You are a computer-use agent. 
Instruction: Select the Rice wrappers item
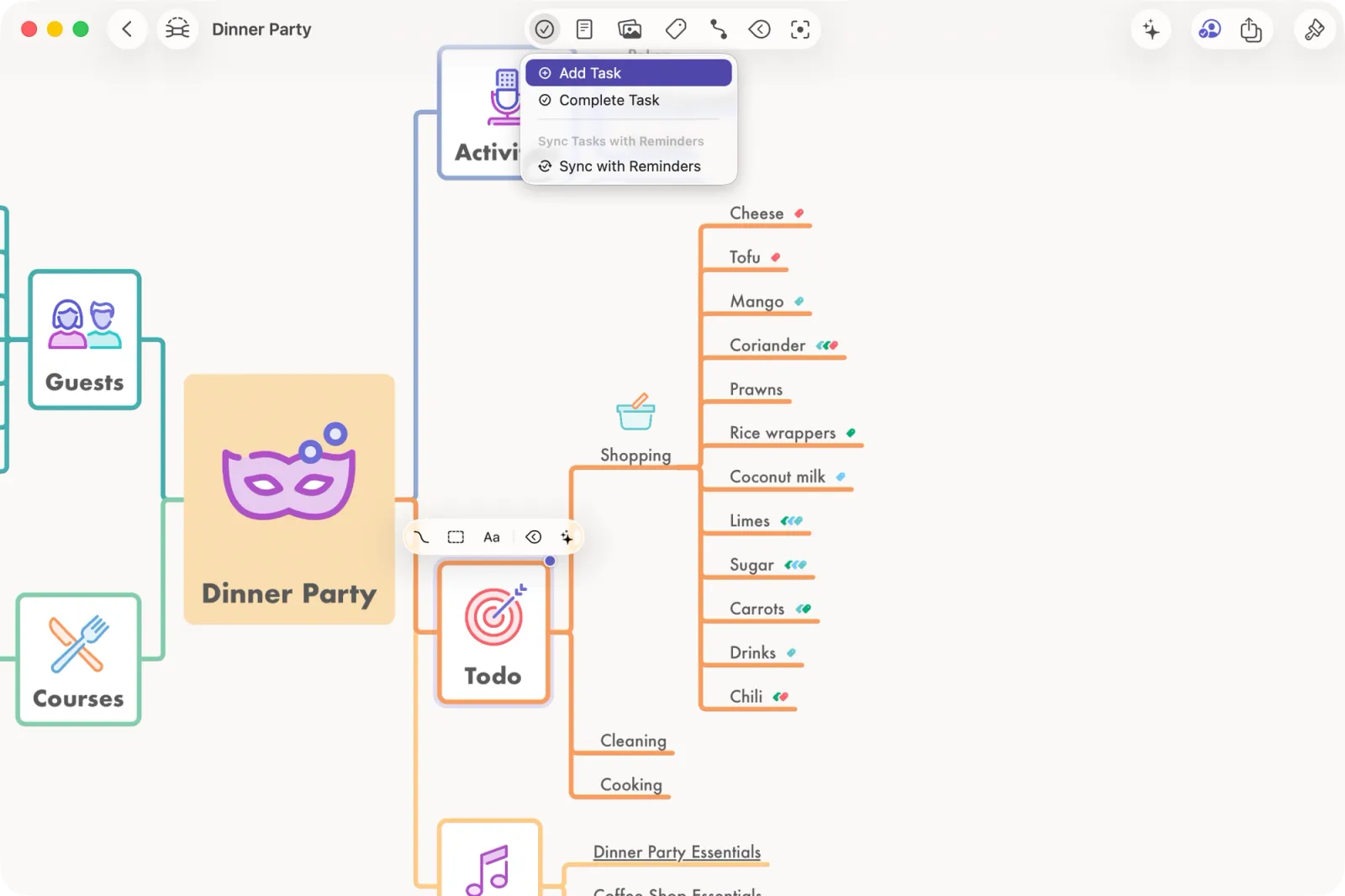point(783,433)
